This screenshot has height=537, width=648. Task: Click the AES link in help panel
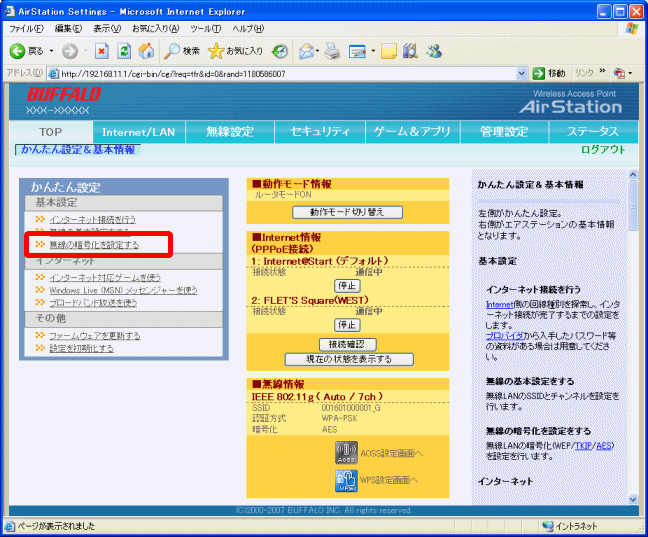(603, 446)
